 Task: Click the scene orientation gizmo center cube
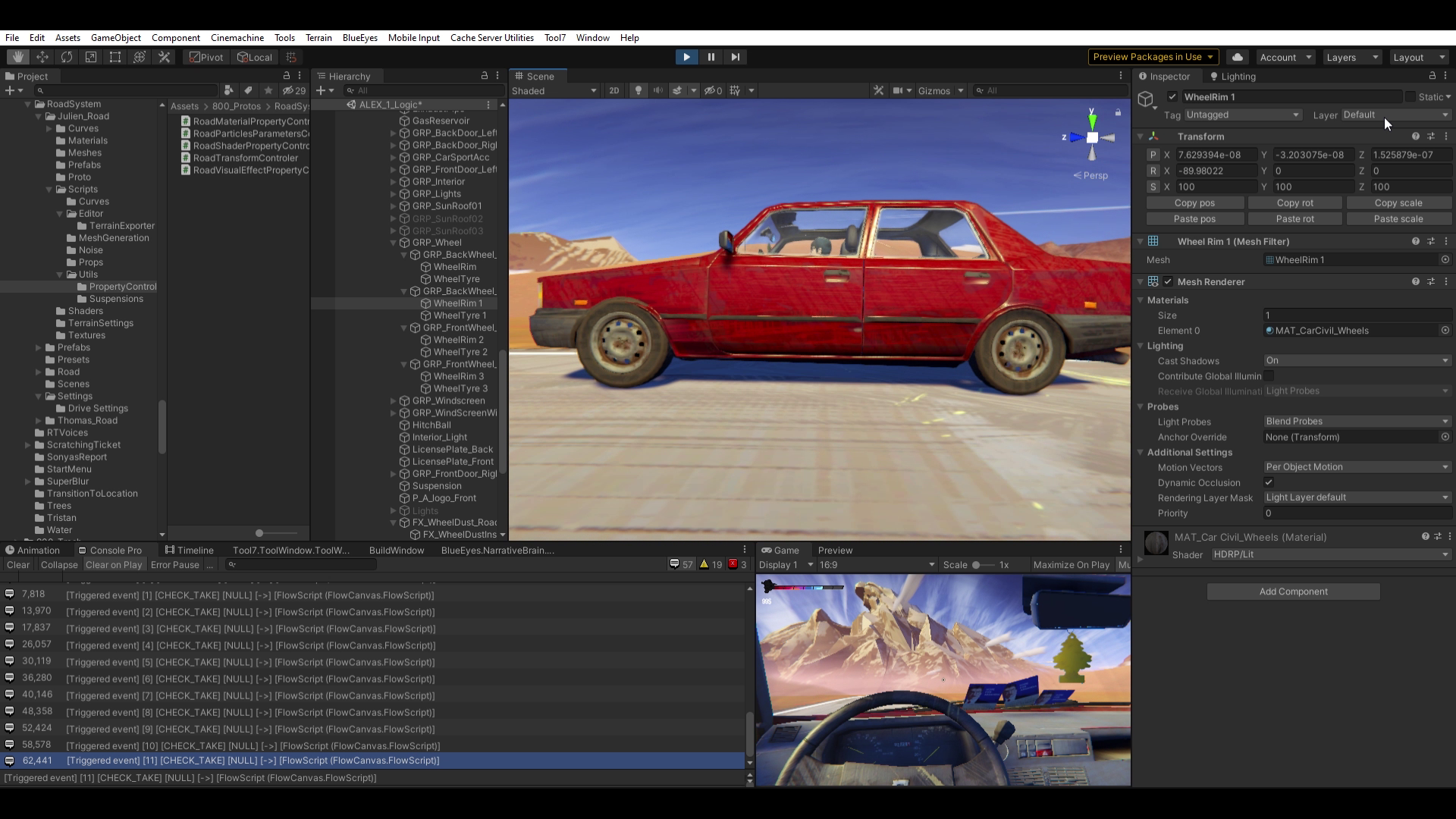[1092, 137]
